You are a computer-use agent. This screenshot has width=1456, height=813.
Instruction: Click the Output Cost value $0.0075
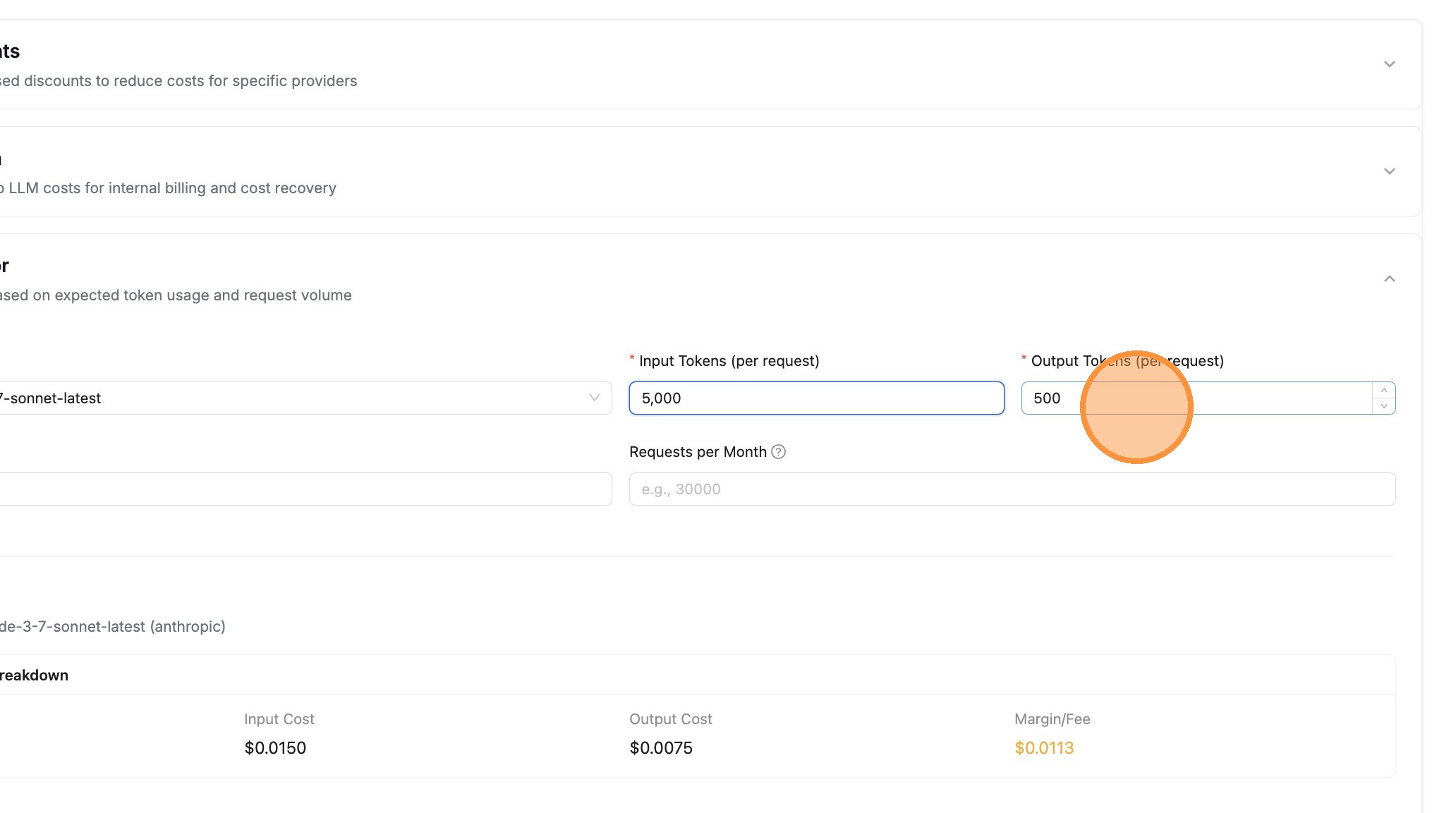click(x=661, y=747)
